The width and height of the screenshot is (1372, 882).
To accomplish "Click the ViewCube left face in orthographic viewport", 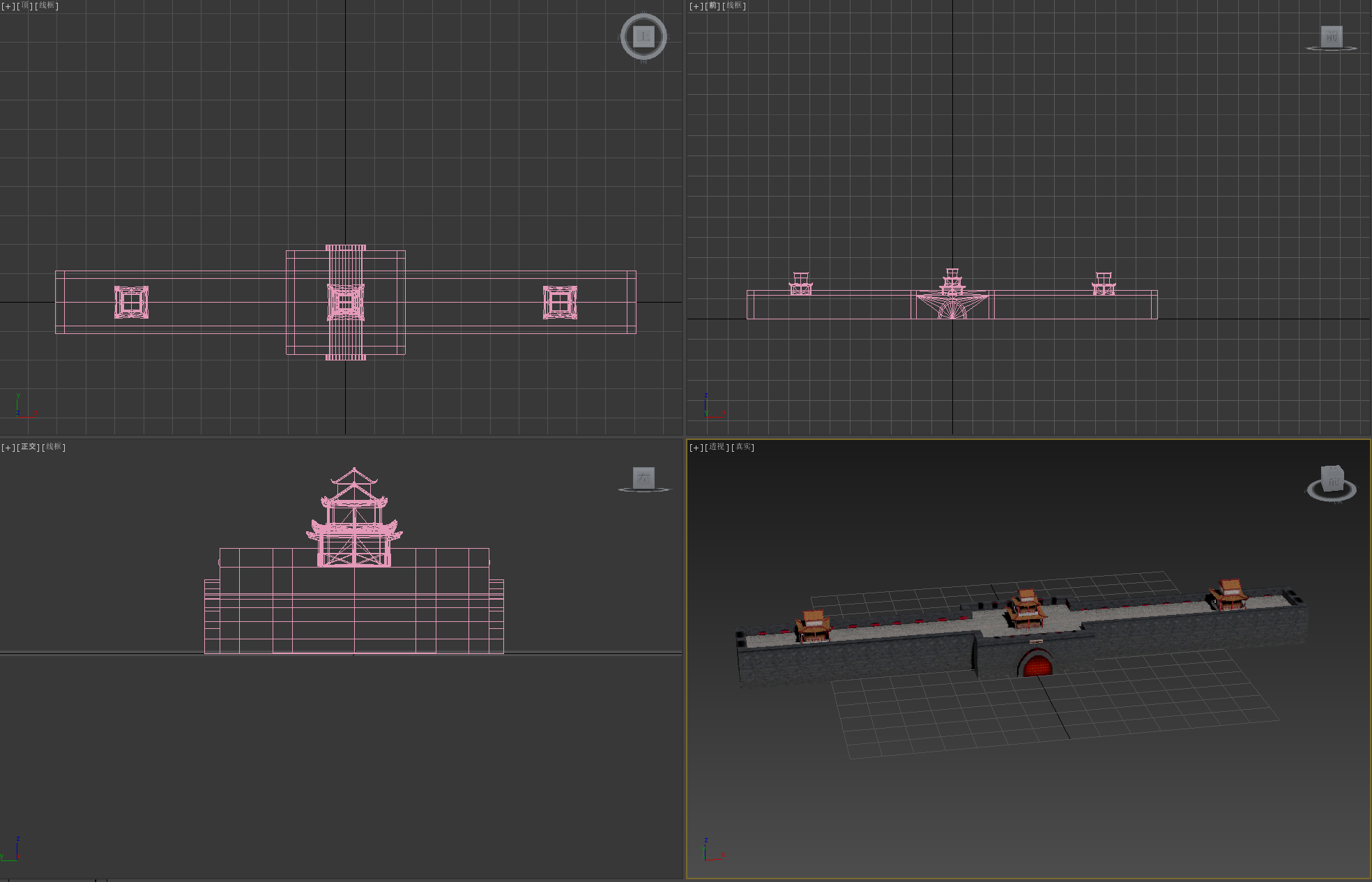I will click(x=643, y=478).
